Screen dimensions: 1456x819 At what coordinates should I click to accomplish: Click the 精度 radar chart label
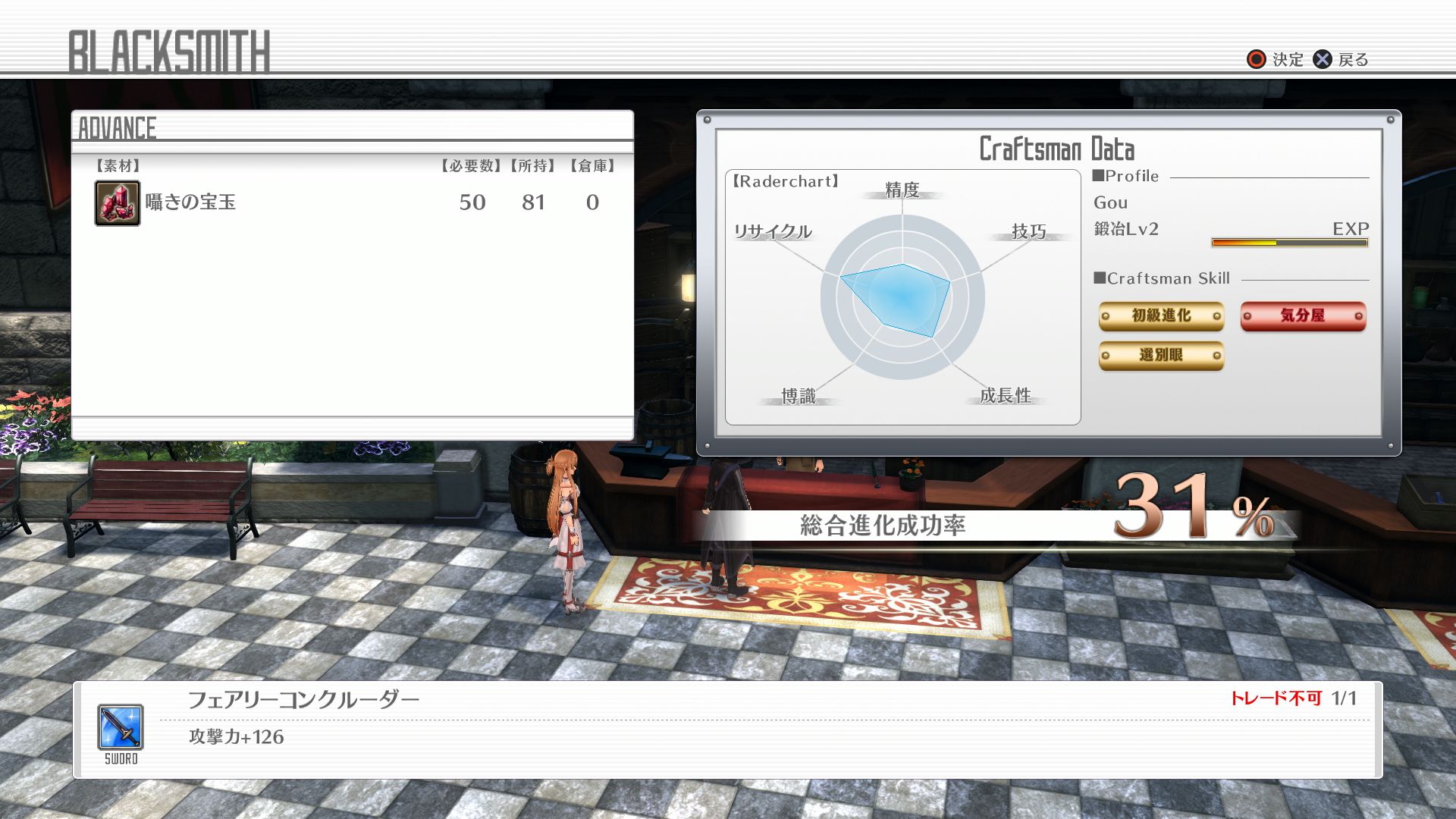pyautogui.click(x=902, y=190)
